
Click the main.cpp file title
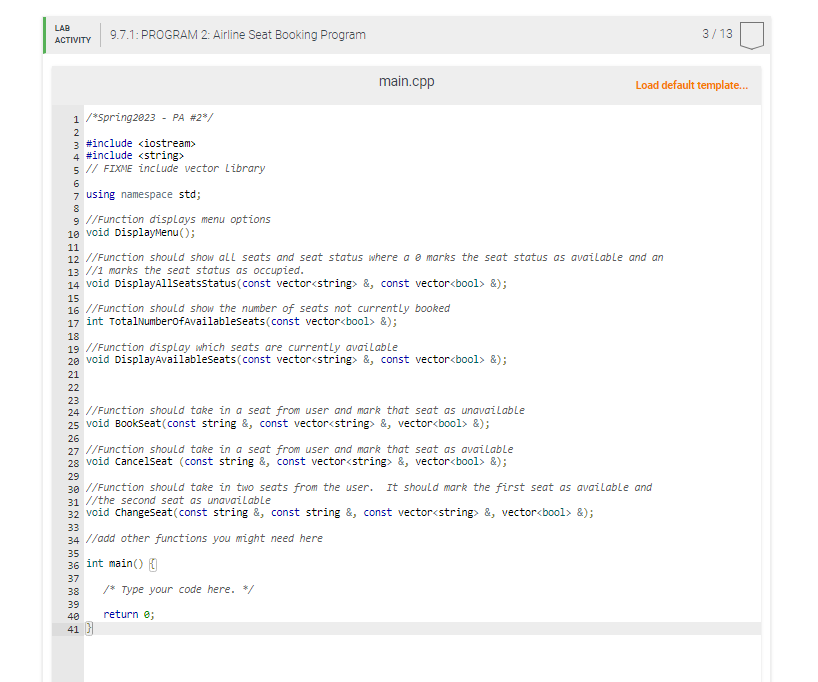point(406,81)
